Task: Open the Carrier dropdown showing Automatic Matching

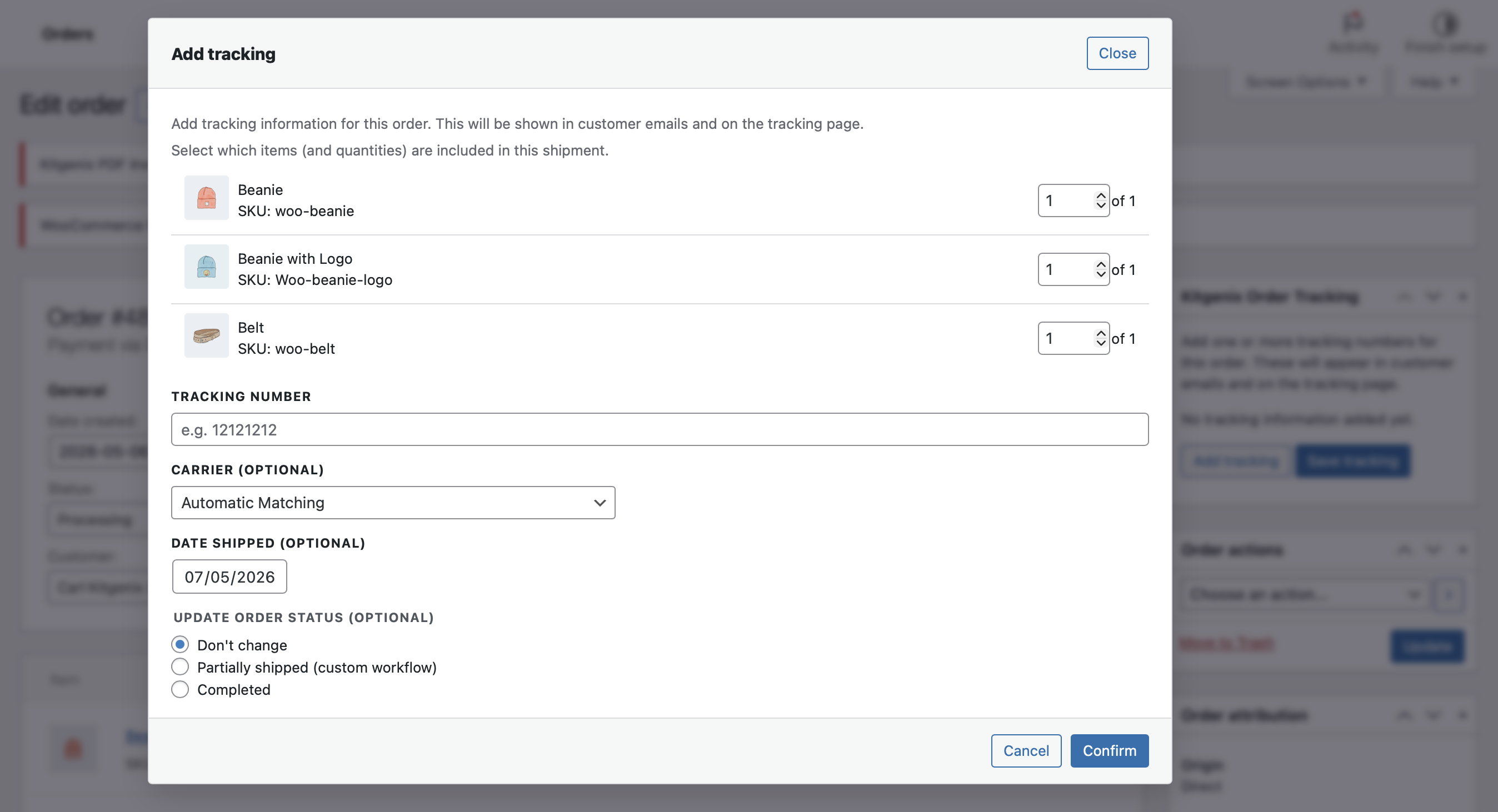Action: tap(393, 503)
